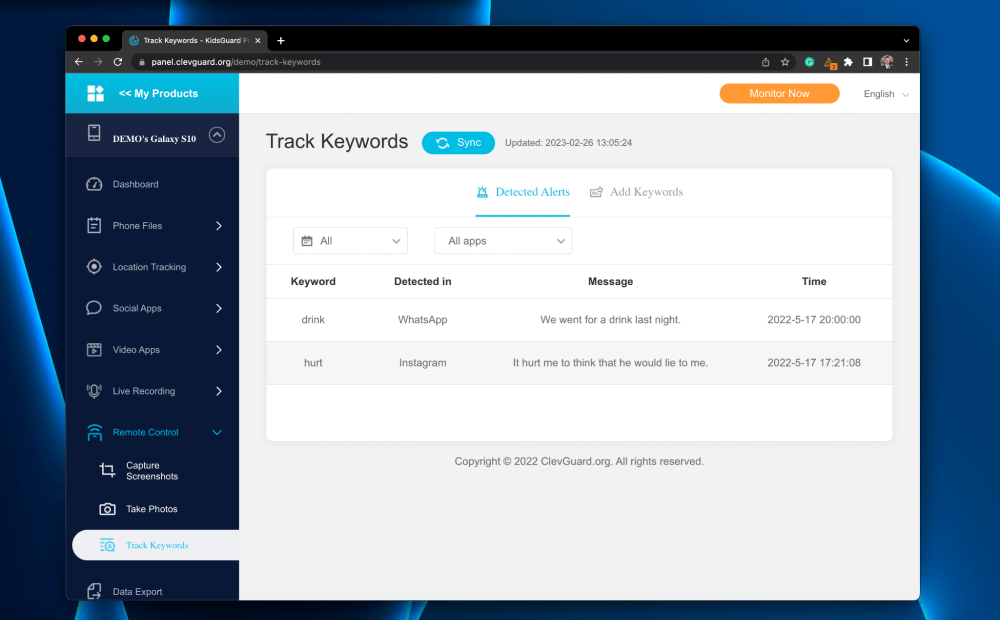Image resolution: width=1000 pixels, height=620 pixels.
Task: Click the time 2022-5-17 17:21:08
Action: 814,362
